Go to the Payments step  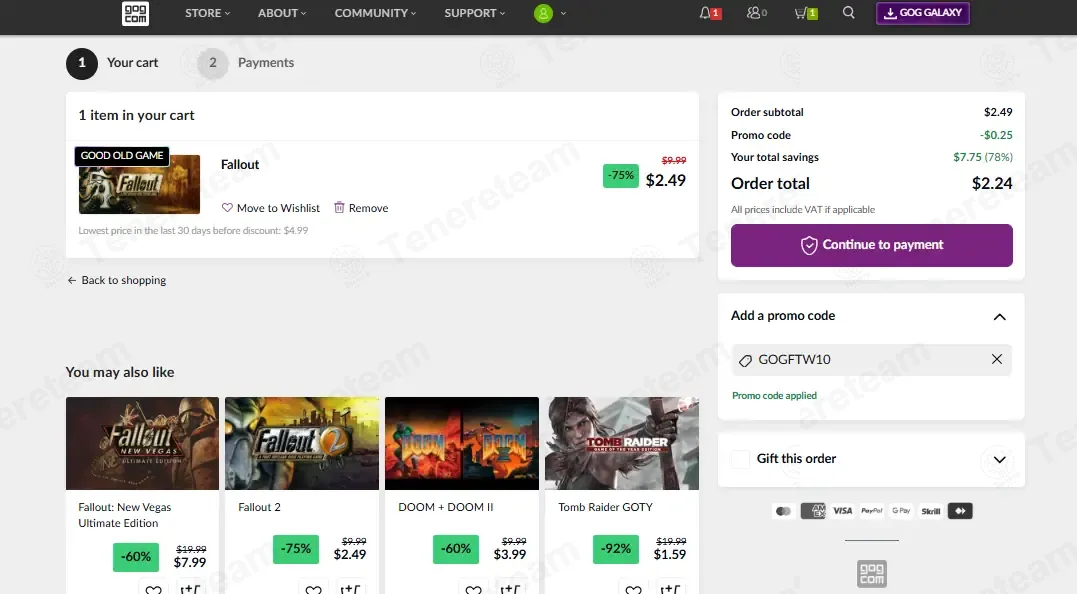246,63
